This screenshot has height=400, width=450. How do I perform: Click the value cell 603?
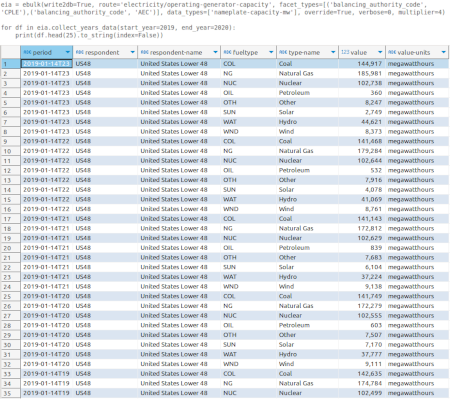[x=362, y=325]
